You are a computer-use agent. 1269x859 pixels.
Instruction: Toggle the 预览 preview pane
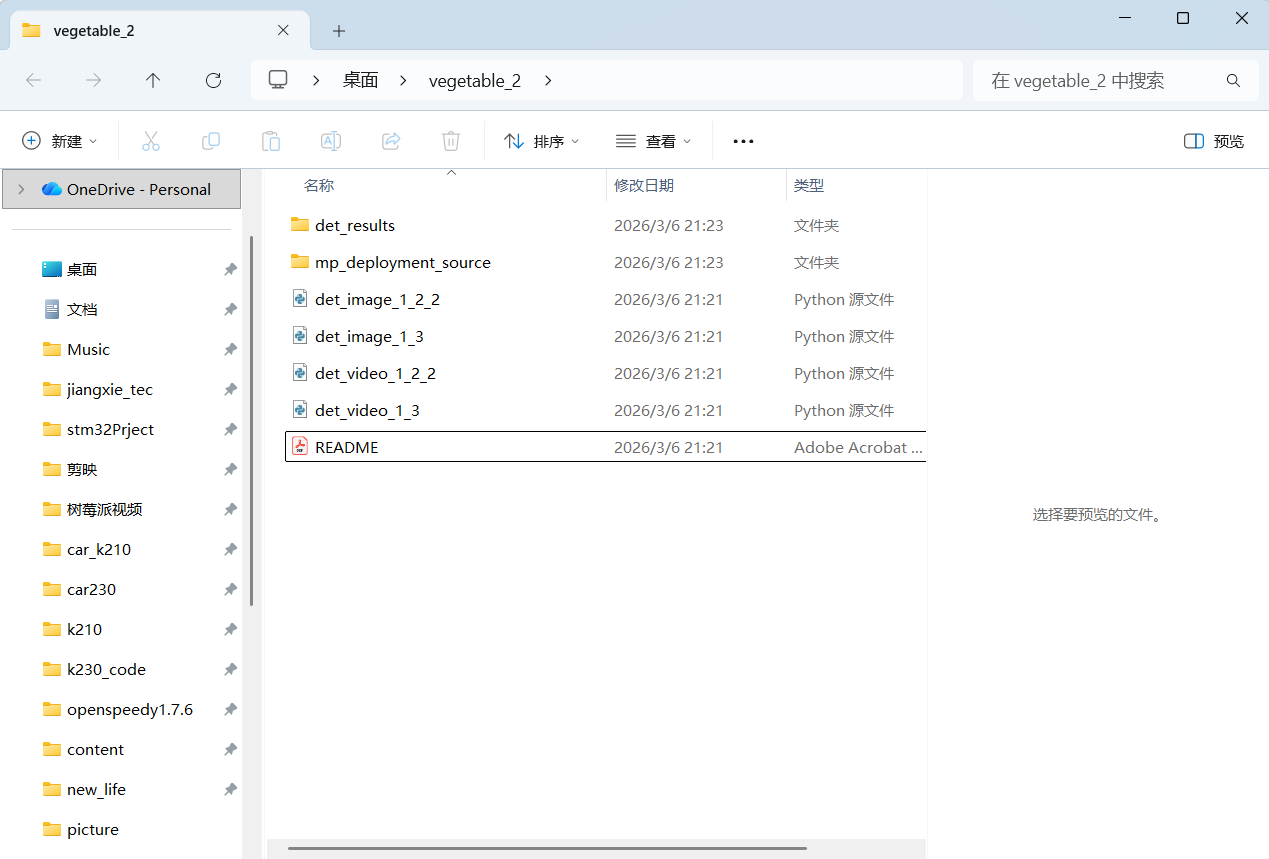[x=1214, y=141]
